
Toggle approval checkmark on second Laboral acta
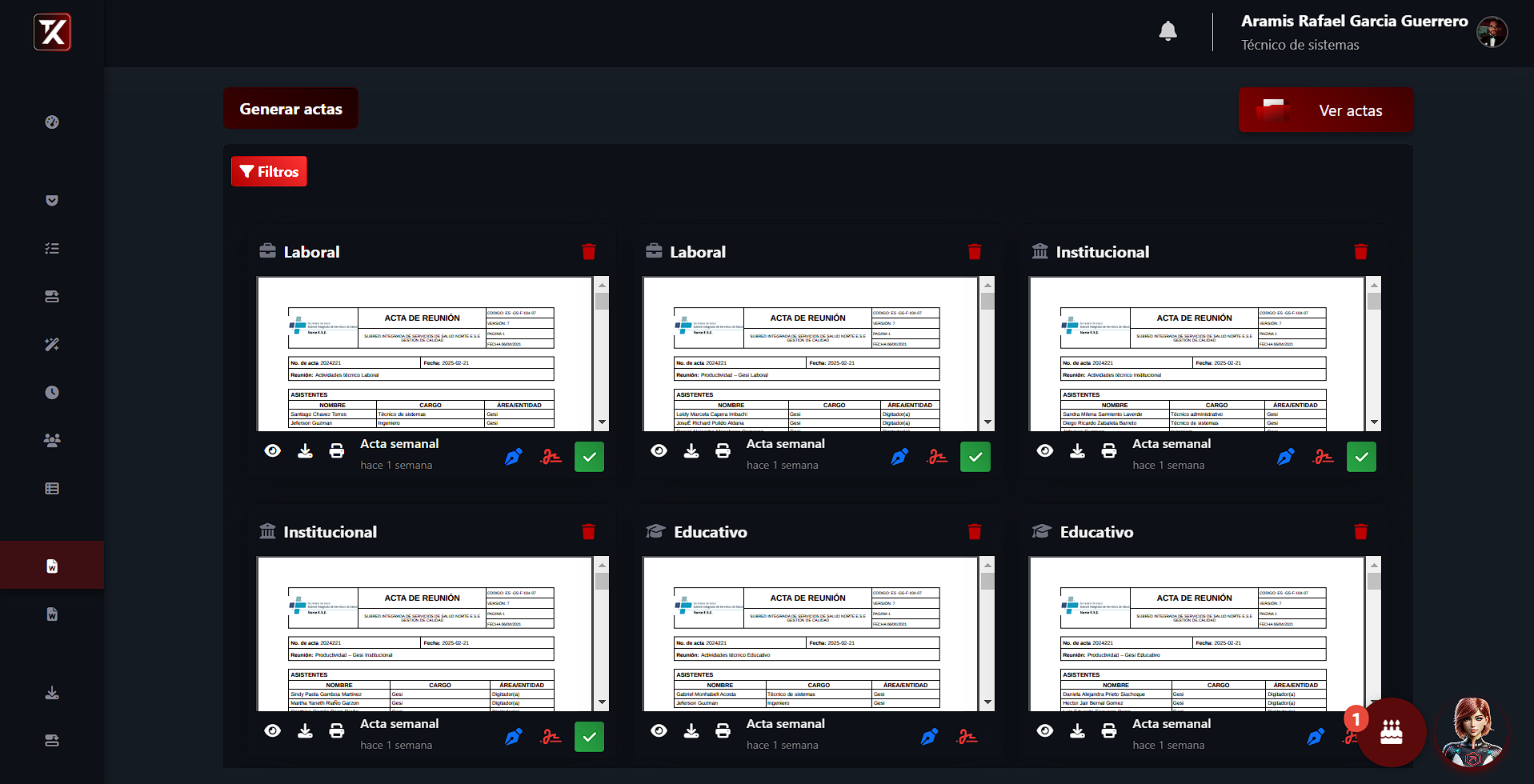[x=975, y=456]
